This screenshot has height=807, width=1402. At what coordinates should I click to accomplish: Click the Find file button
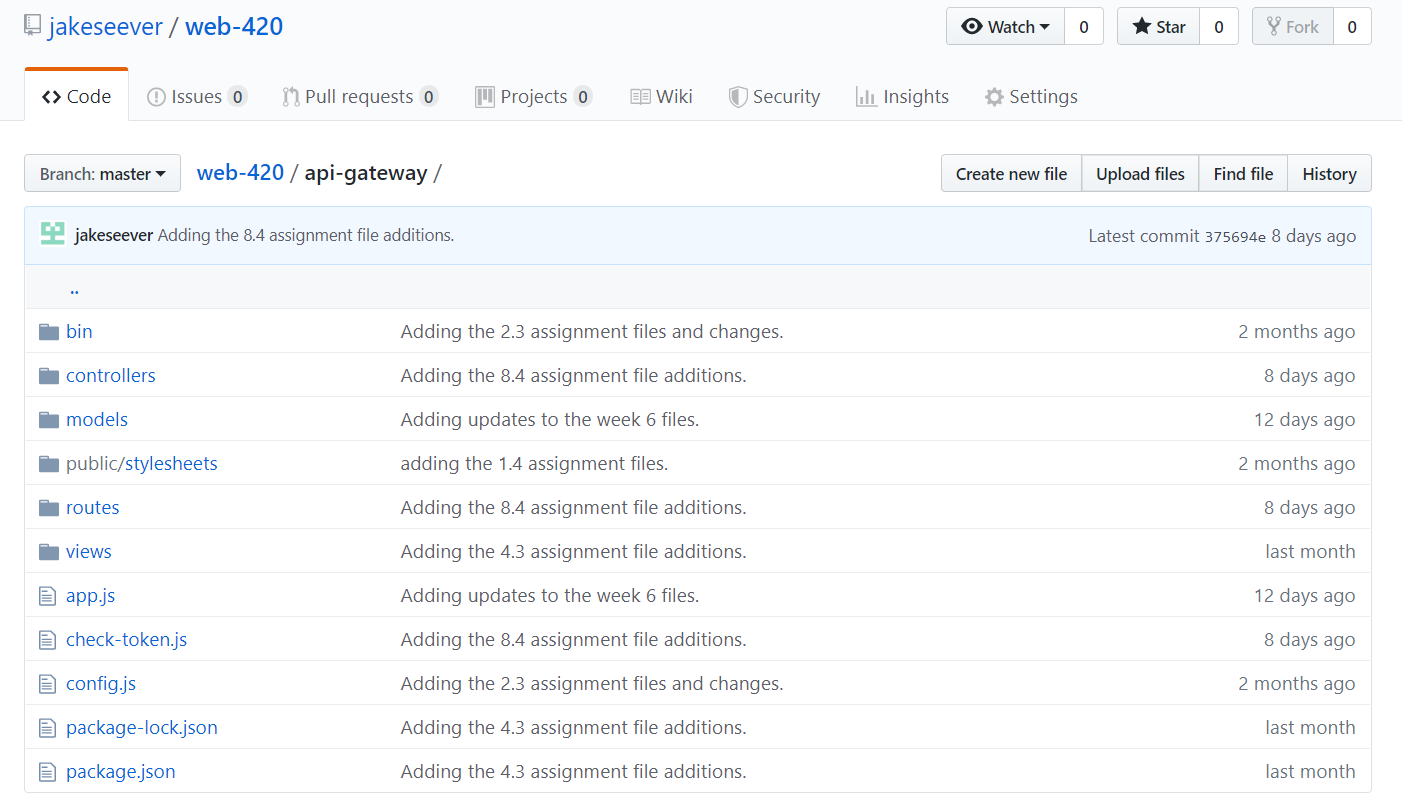pos(1243,173)
